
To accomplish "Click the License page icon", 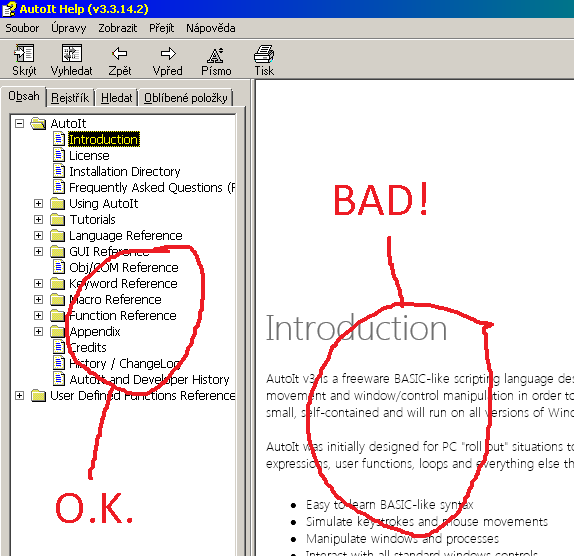I will coord(59,155).
